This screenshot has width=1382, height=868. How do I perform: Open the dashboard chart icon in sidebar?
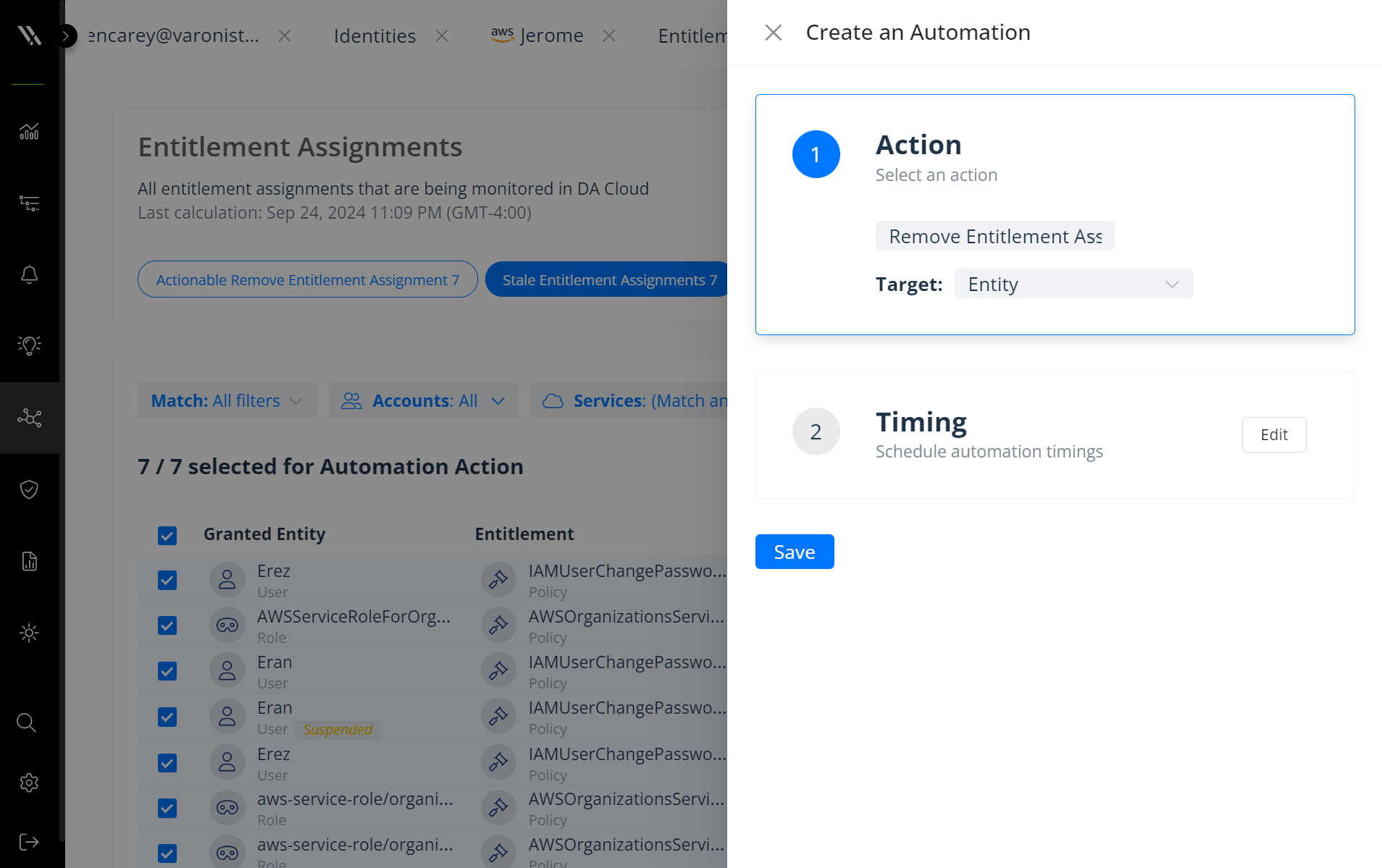click(x=29, y=131)
